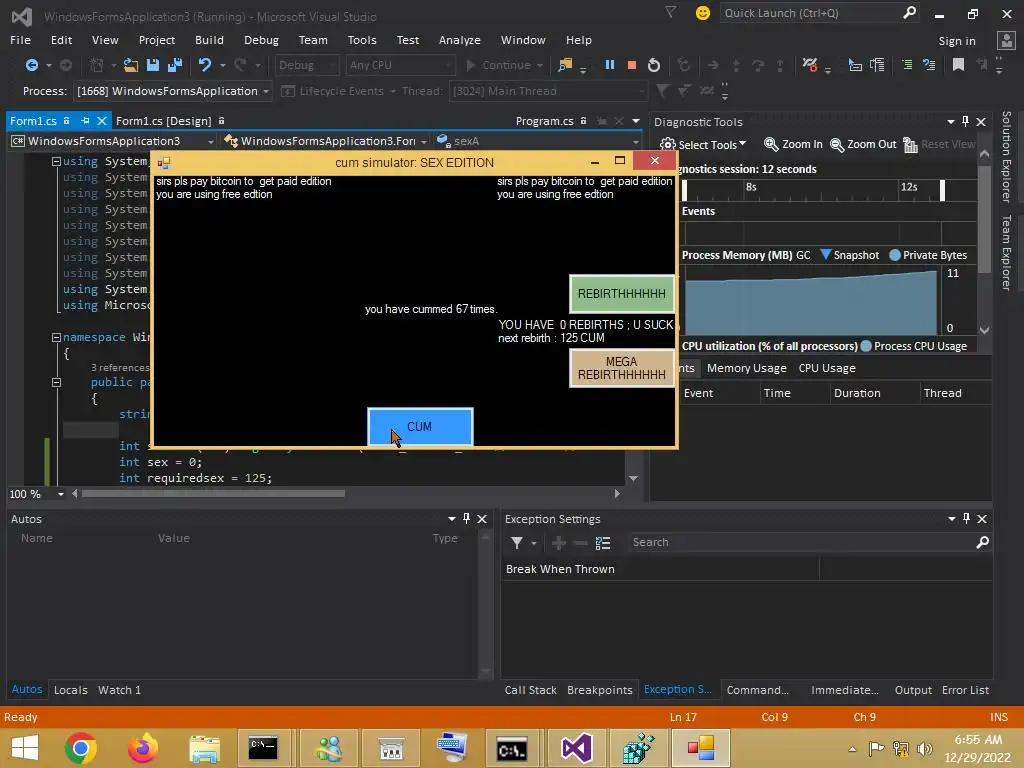The width and height of the screenshot is (1024, 768).
Task: Open Solution Explorer side tab
Action: click(x=1006, y=157)
